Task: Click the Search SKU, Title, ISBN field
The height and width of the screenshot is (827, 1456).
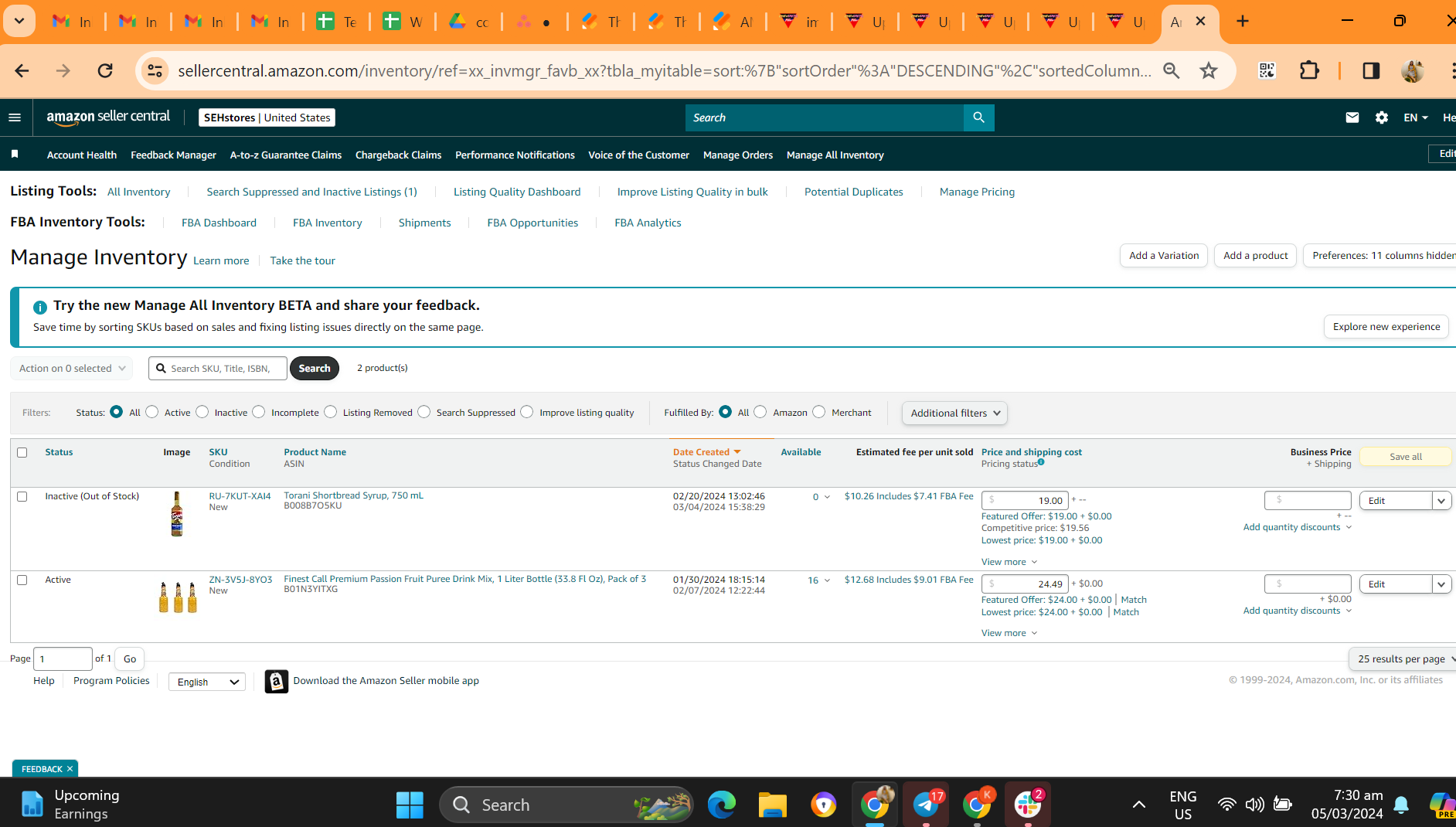Action: click(x=218, y=369)
